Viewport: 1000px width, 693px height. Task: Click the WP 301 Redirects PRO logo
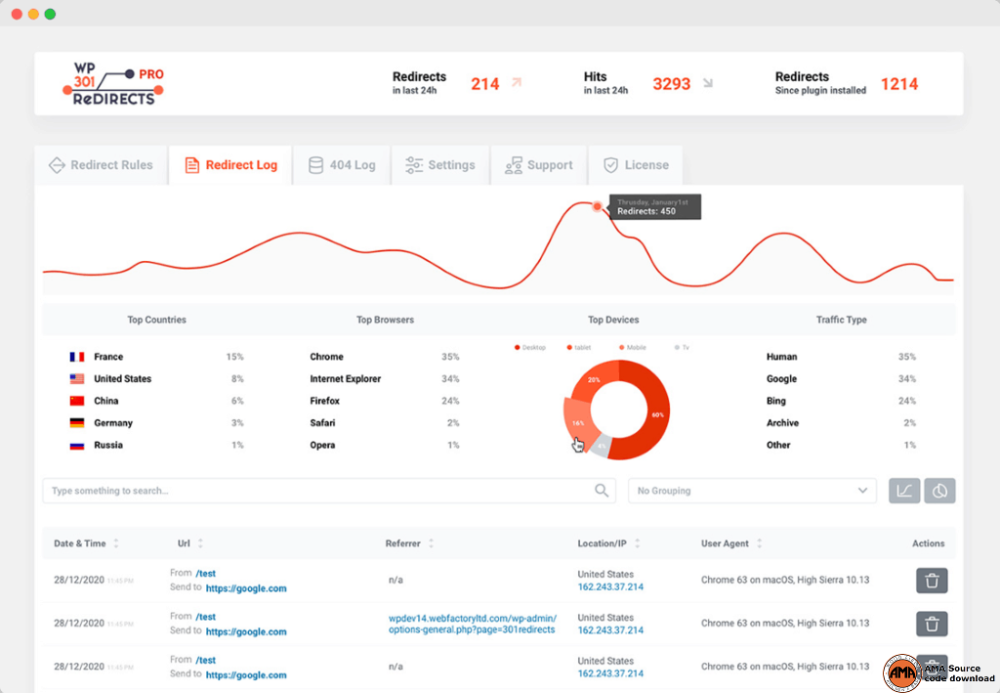coord(112,83)
